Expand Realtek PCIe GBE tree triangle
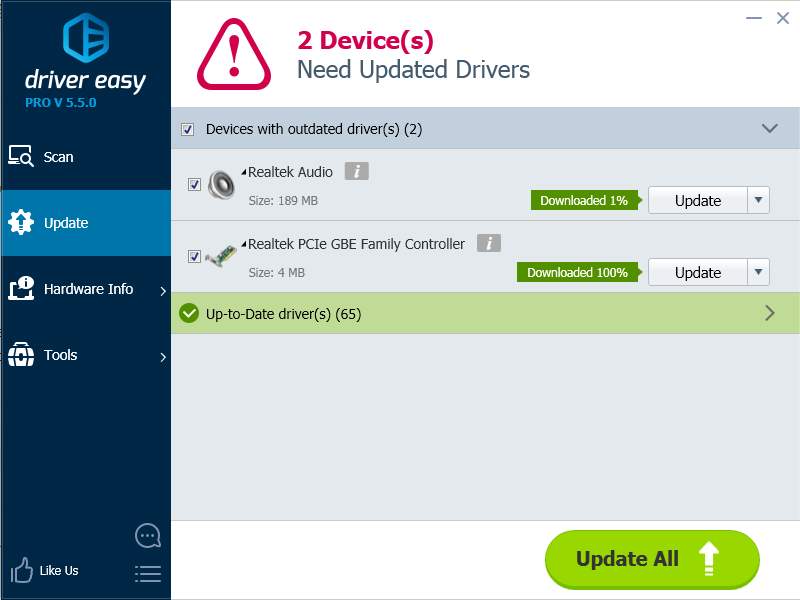This screenshot has width=800, height=600. [x=244, y=244]
